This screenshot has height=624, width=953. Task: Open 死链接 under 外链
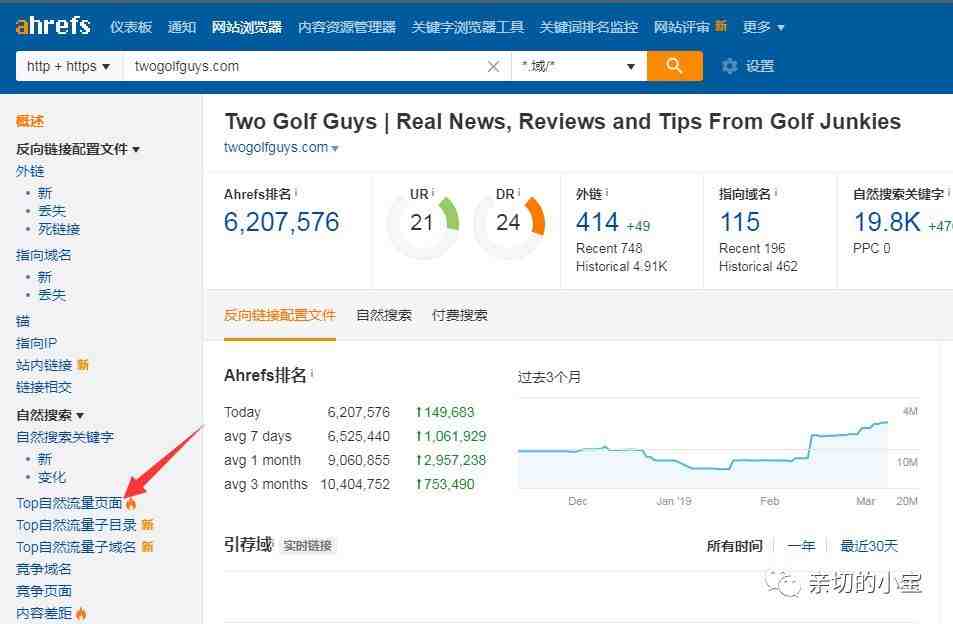pyautogui.click(x=59, y=229)
